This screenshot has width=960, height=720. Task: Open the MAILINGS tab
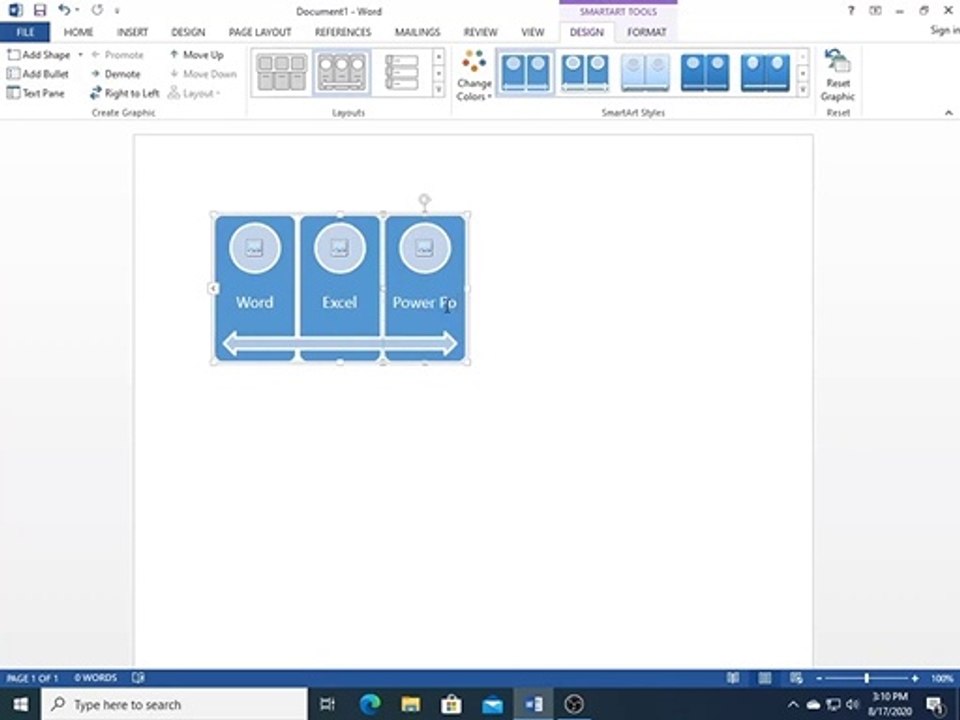tap(418, 32)
